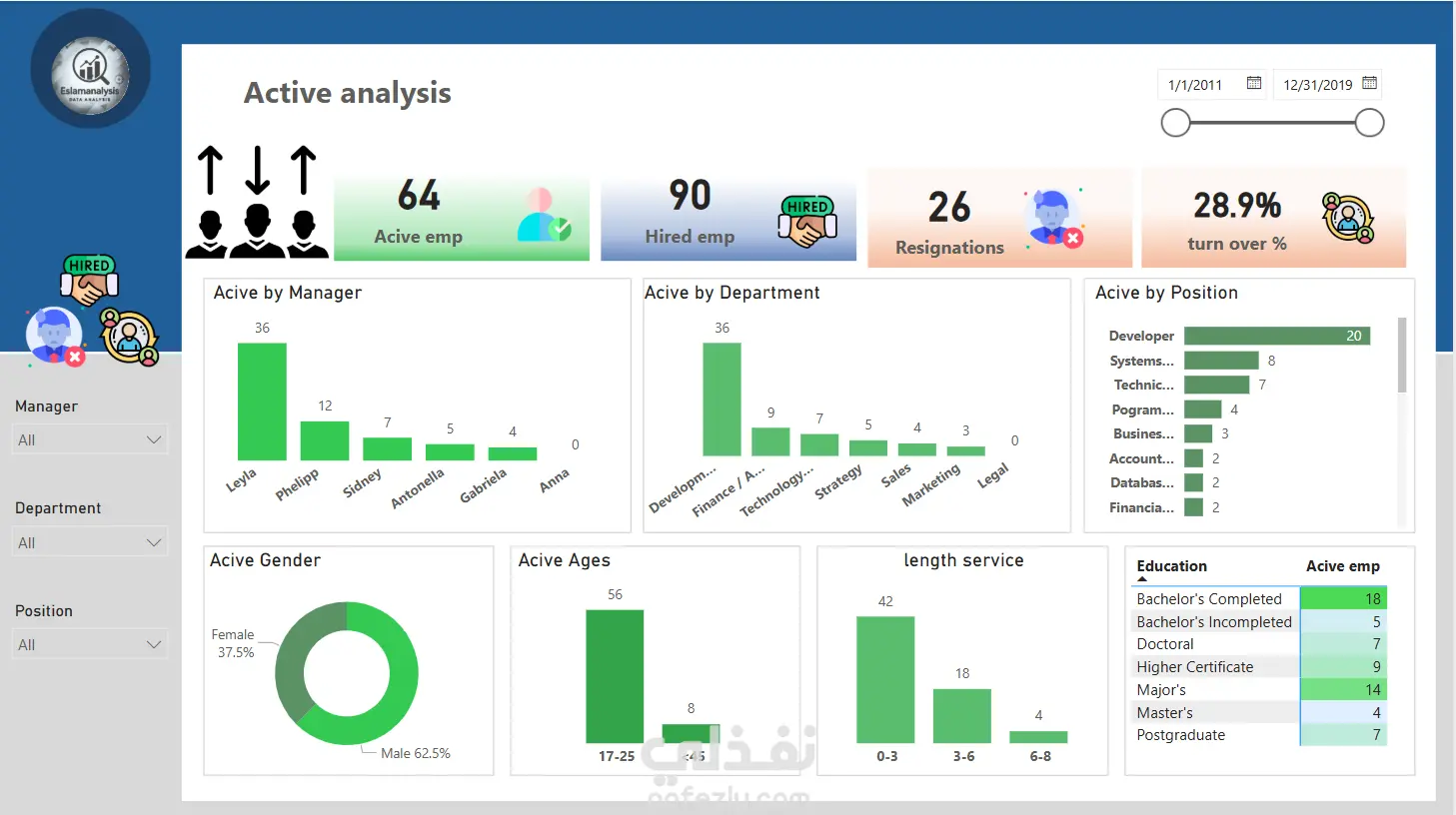This screenshot has width=1456, height=815.
Task: Open calendar picker for end date 12/31/2019
Action: [x=1370, y=83]
